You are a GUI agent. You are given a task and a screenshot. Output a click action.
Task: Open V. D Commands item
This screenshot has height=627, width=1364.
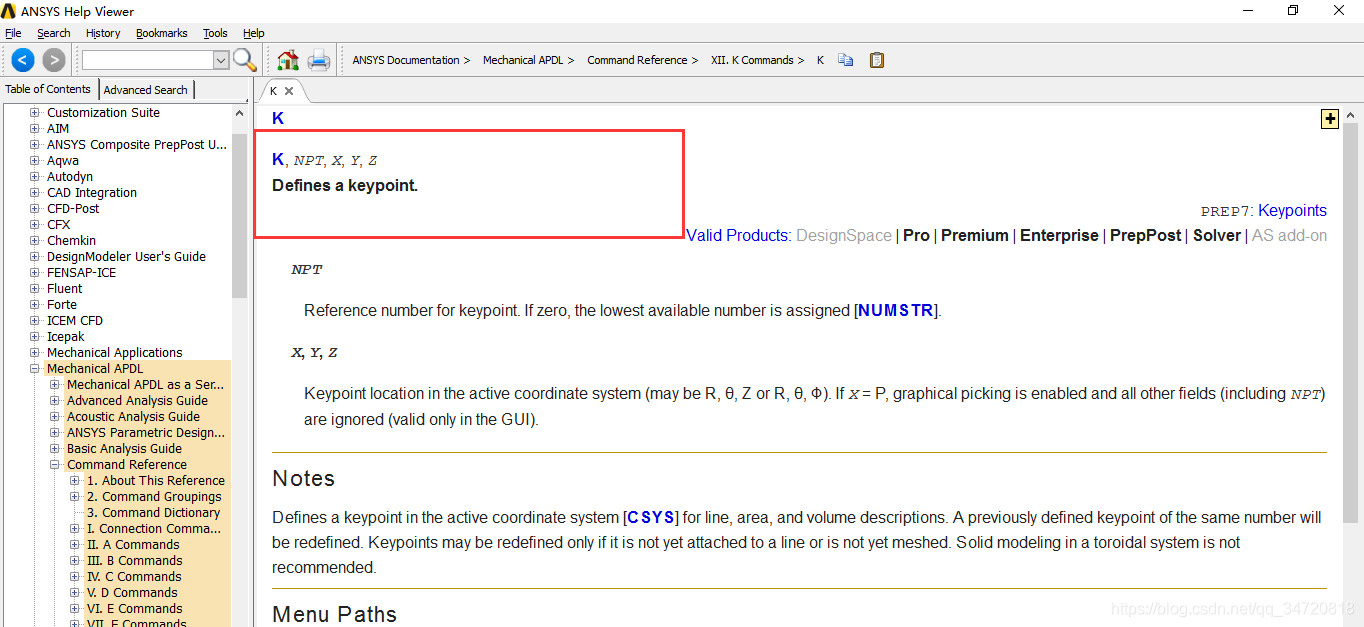pos(134,593)
